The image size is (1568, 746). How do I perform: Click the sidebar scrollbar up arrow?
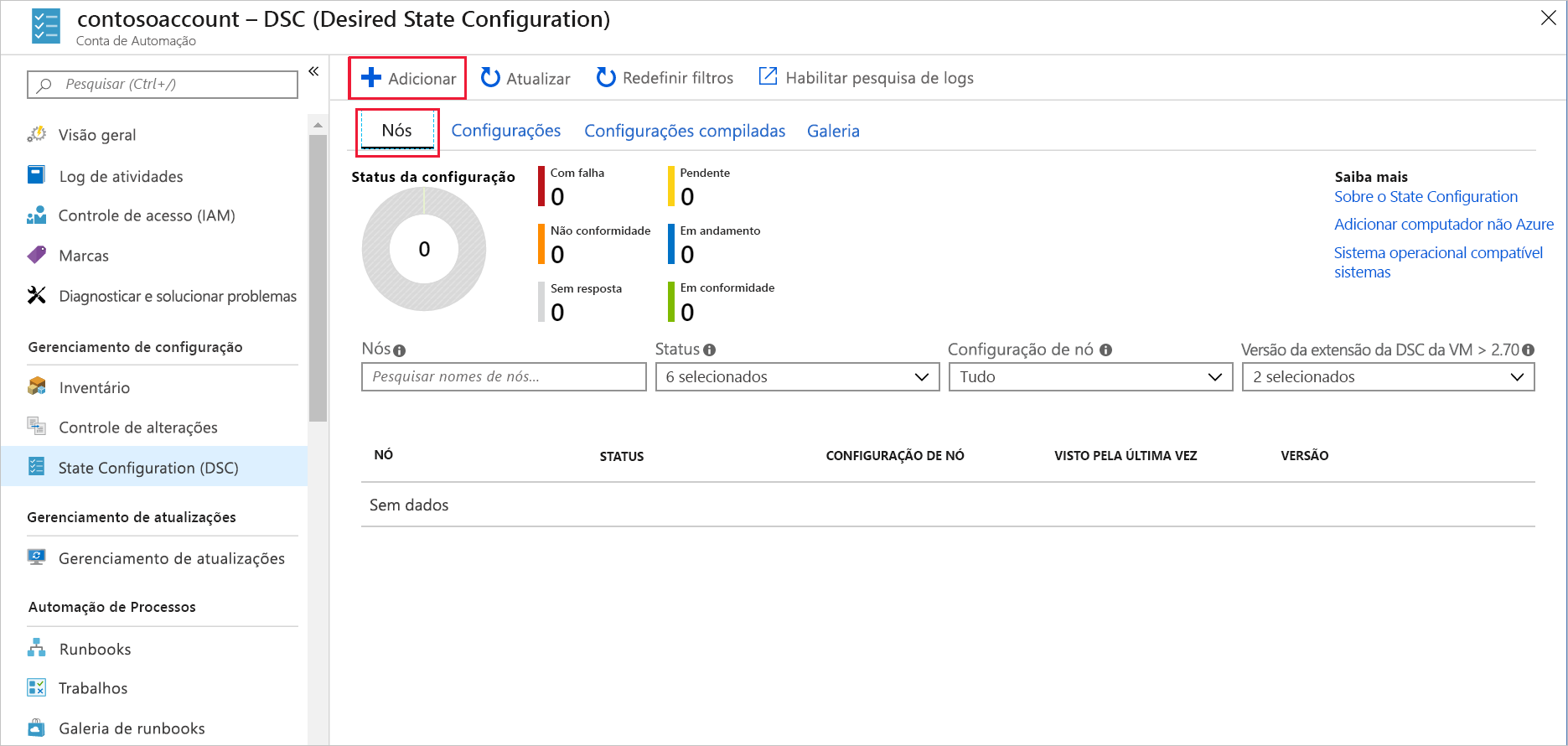click(x=318, y=125)
